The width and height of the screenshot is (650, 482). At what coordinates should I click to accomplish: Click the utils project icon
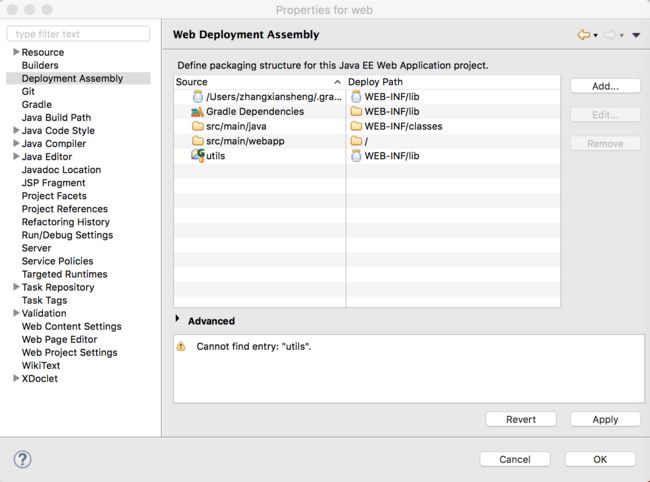(x=197, y=156)
